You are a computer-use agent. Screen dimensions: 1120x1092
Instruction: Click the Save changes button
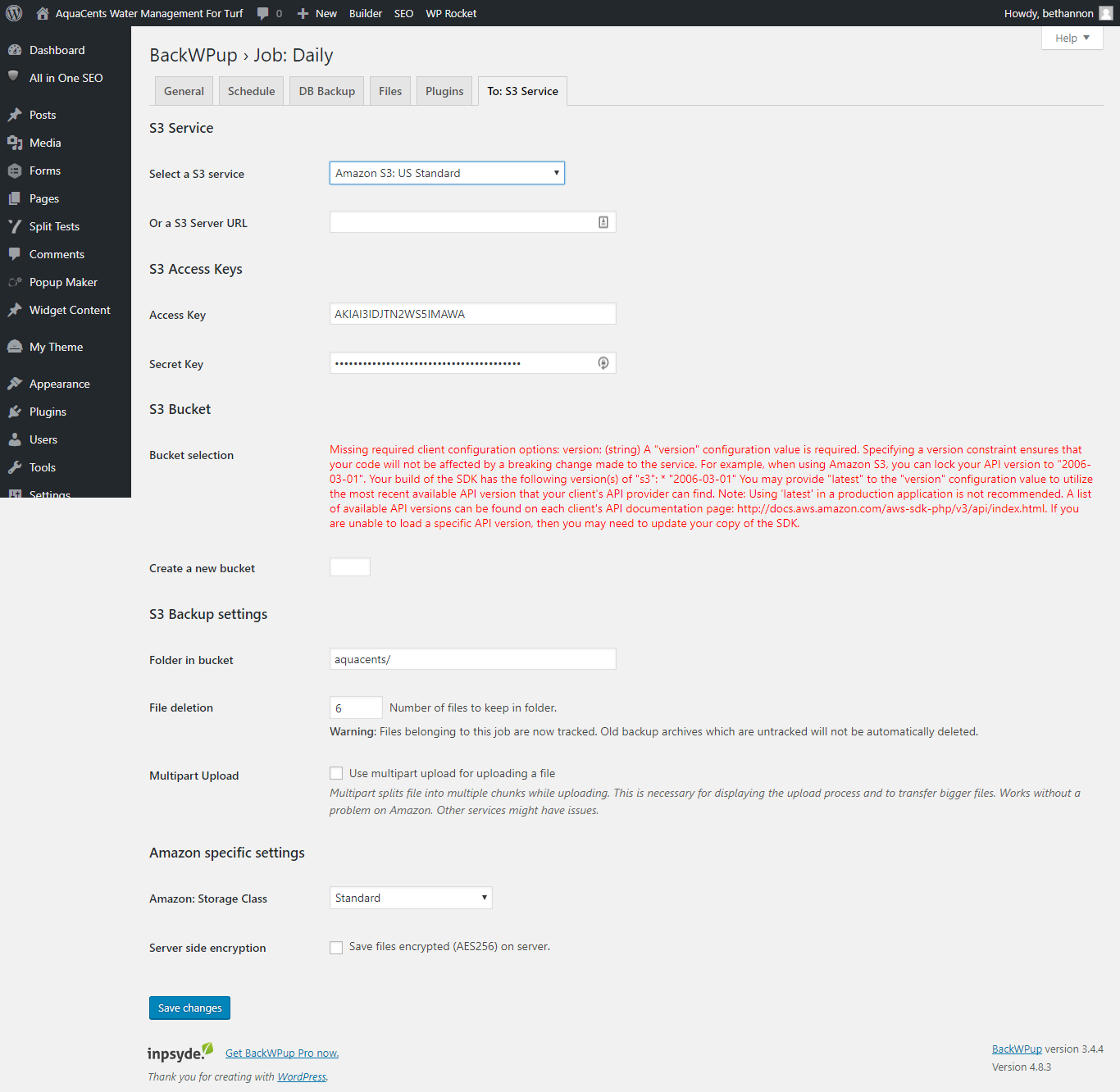pyautogui.click(x=189, y=1008)
